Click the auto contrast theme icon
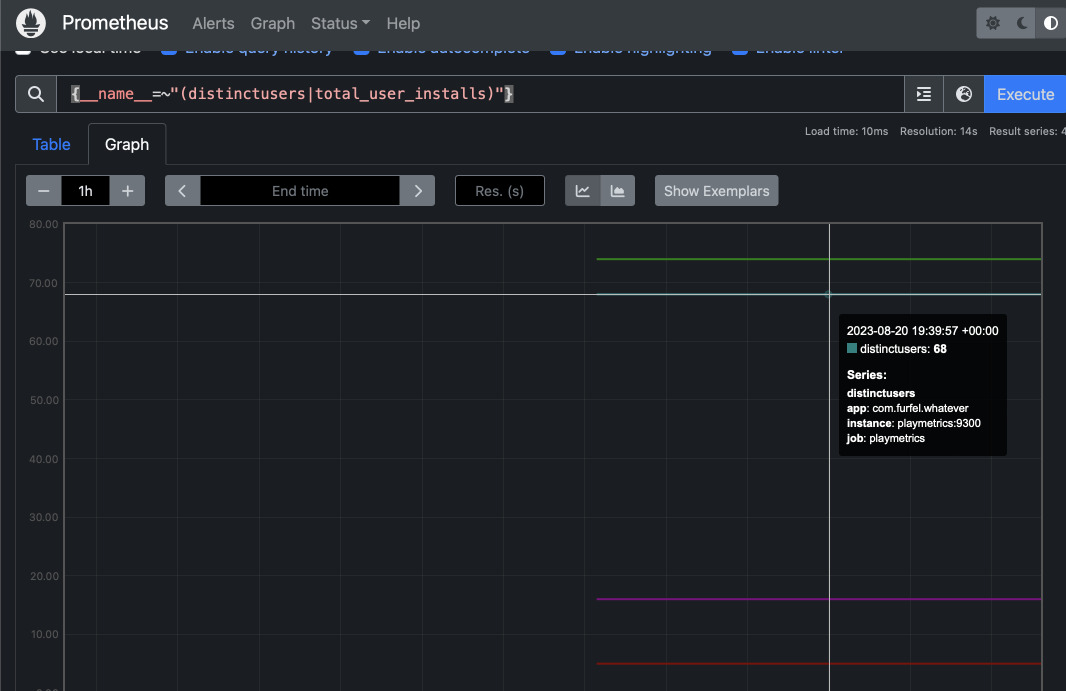 (1052, 22)
